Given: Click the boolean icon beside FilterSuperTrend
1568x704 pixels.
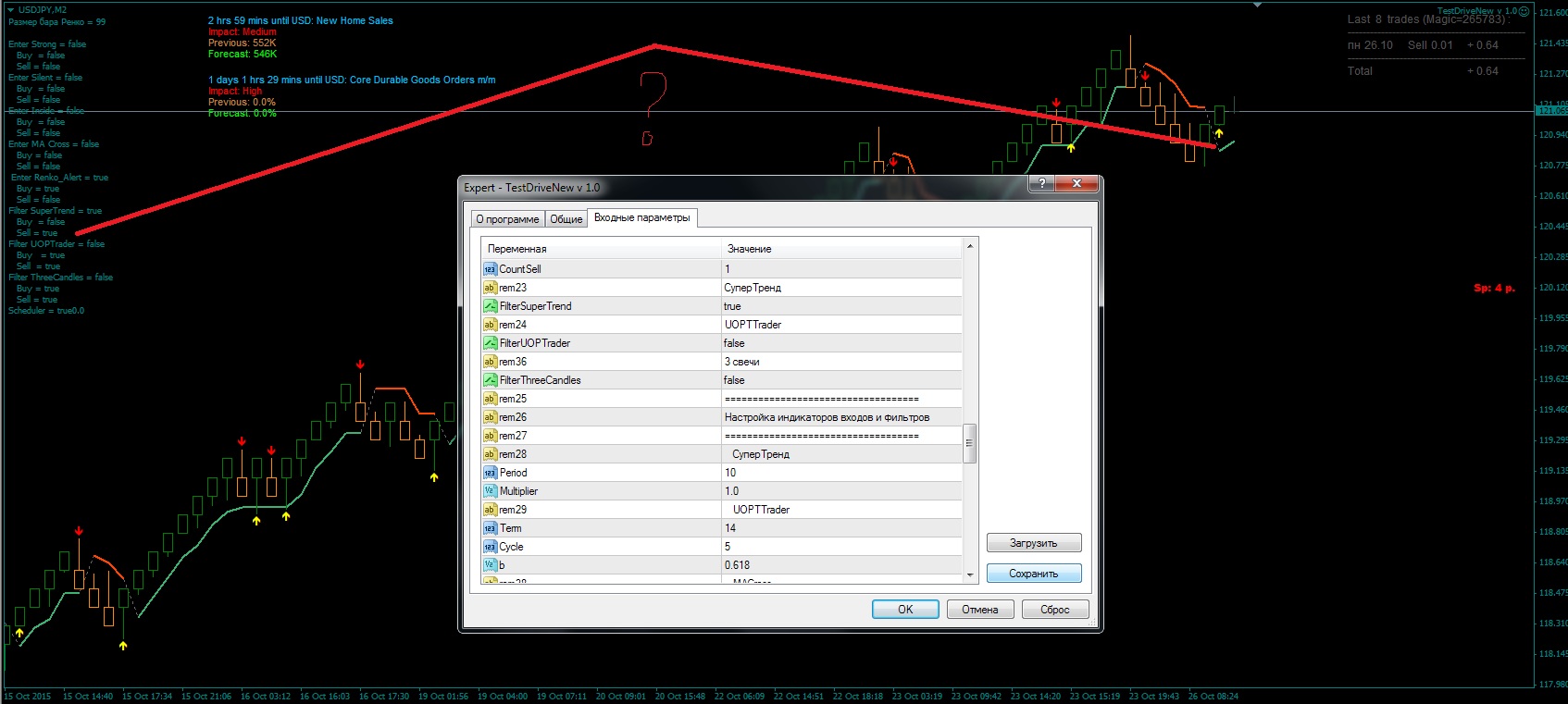Looking at the screenshot, I should (x=490, y=306).
